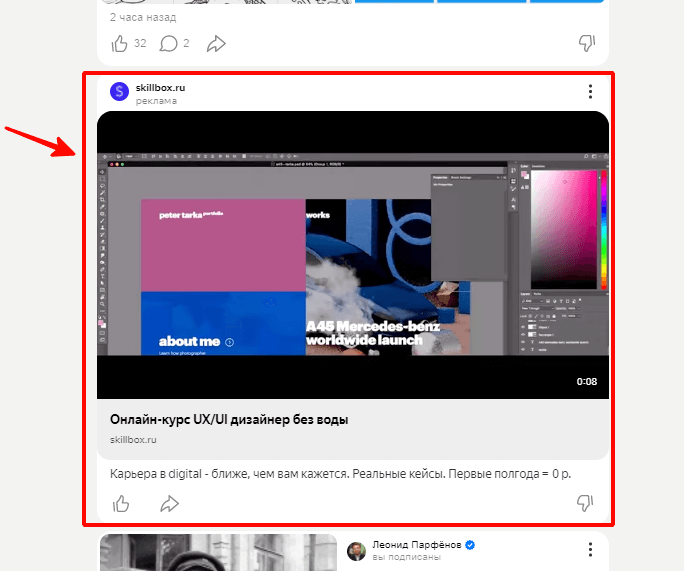This screenshot has height=571, width=684.
Task: Click the blue verified badge near Парфёнов
Action: coord(469,545)
